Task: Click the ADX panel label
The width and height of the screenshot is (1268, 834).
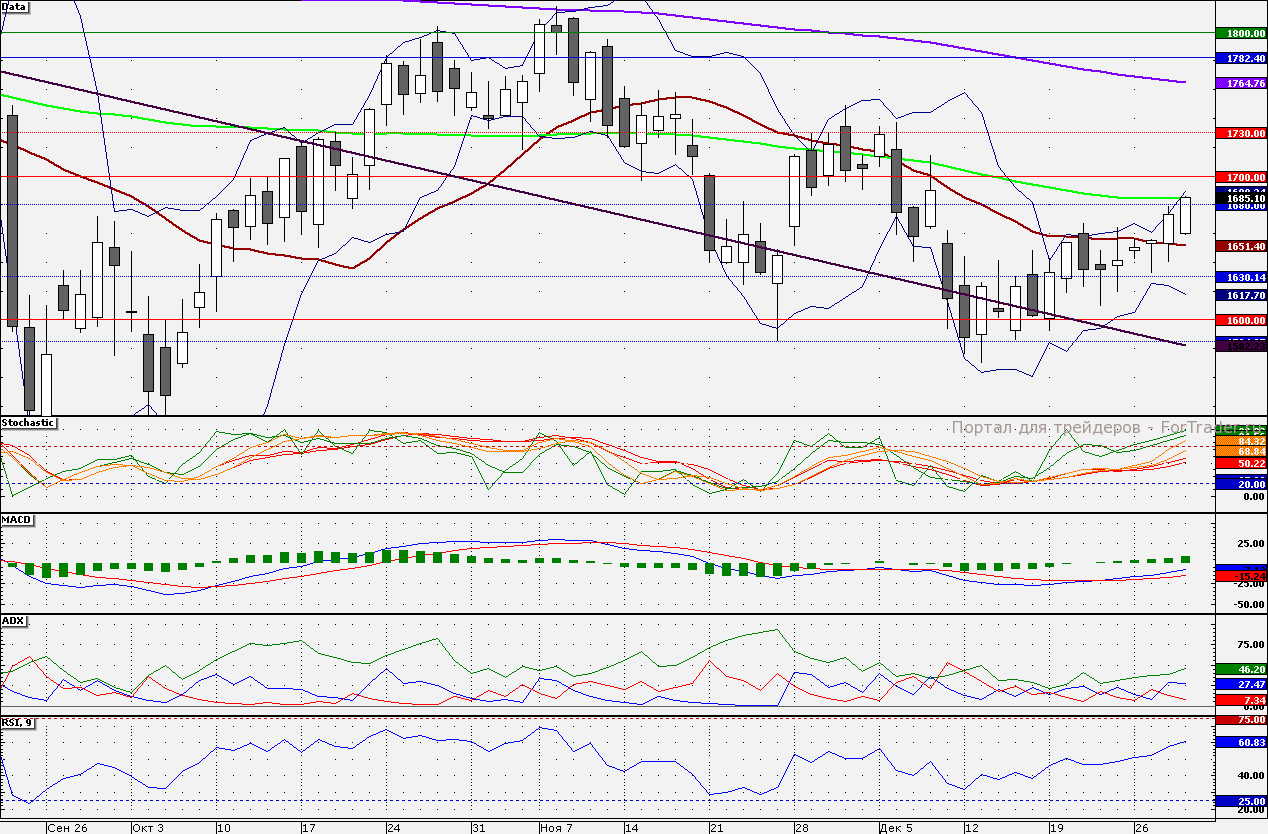Action: point(14,621)
